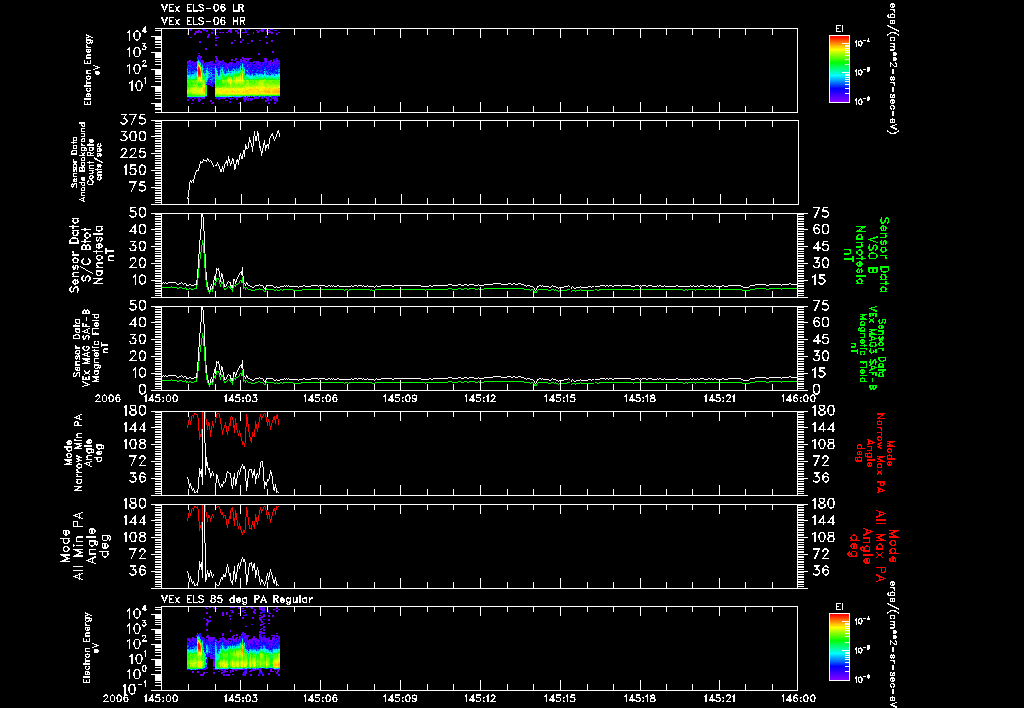The width and height of the screenshot is (1024, 708).
Task: Click the 'ergs/(cm**2-sr-sec-eV)' units label beside the ELS-06 color bar
Action: click(x=891, y=67)
